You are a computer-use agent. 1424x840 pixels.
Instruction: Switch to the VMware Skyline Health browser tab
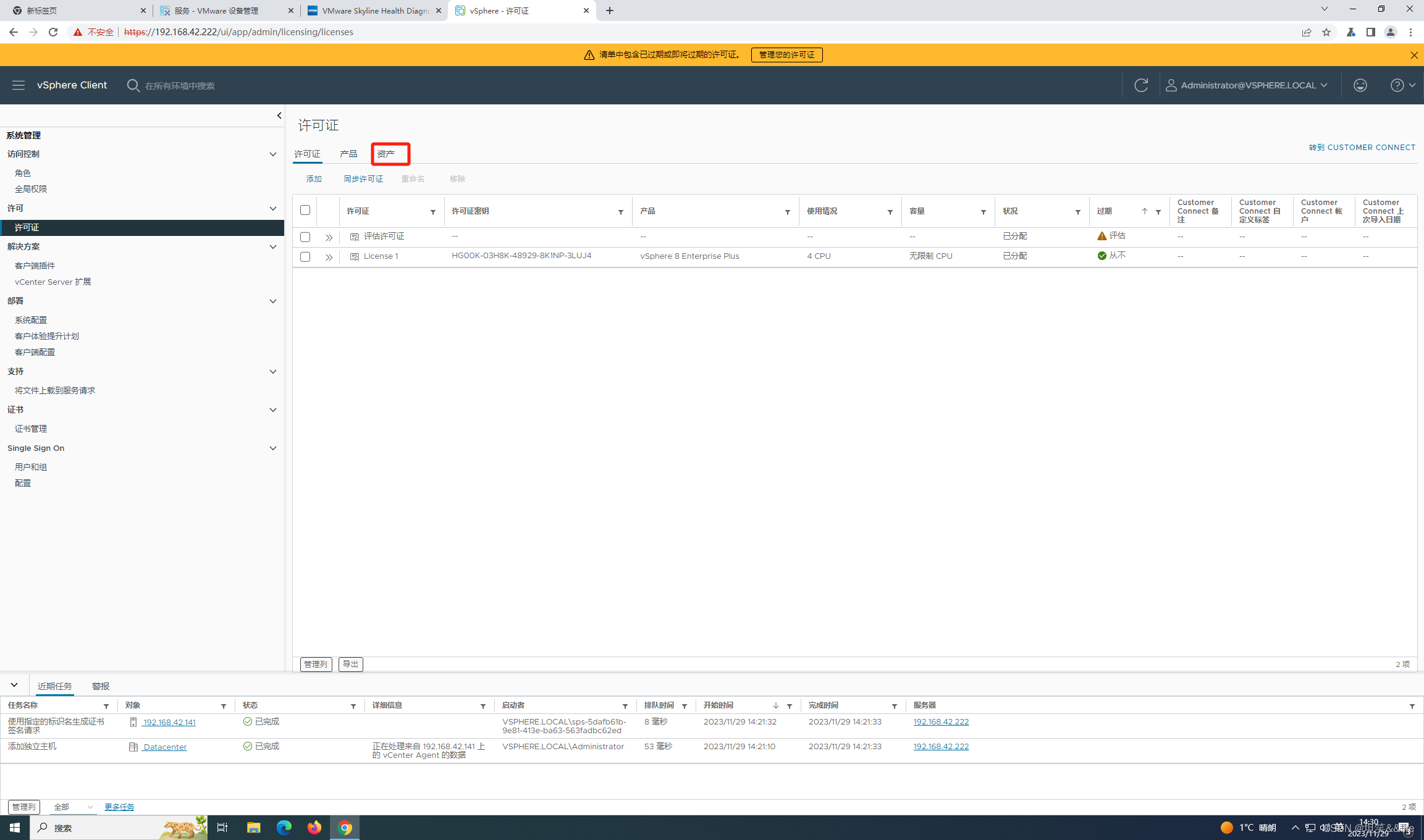click(x=374, y=10)
